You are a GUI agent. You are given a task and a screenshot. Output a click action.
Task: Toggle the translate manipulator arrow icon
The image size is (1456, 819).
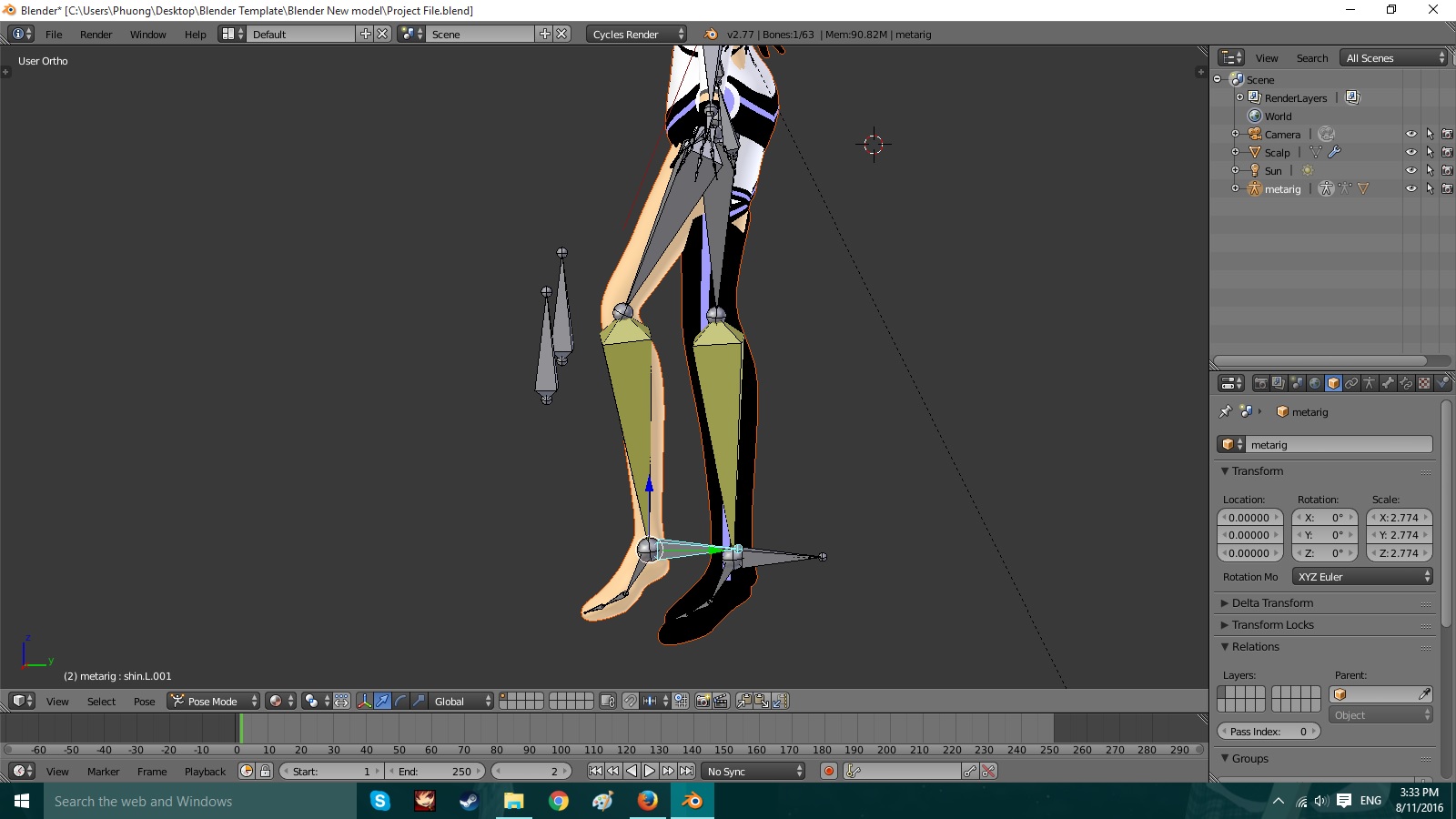382,702
